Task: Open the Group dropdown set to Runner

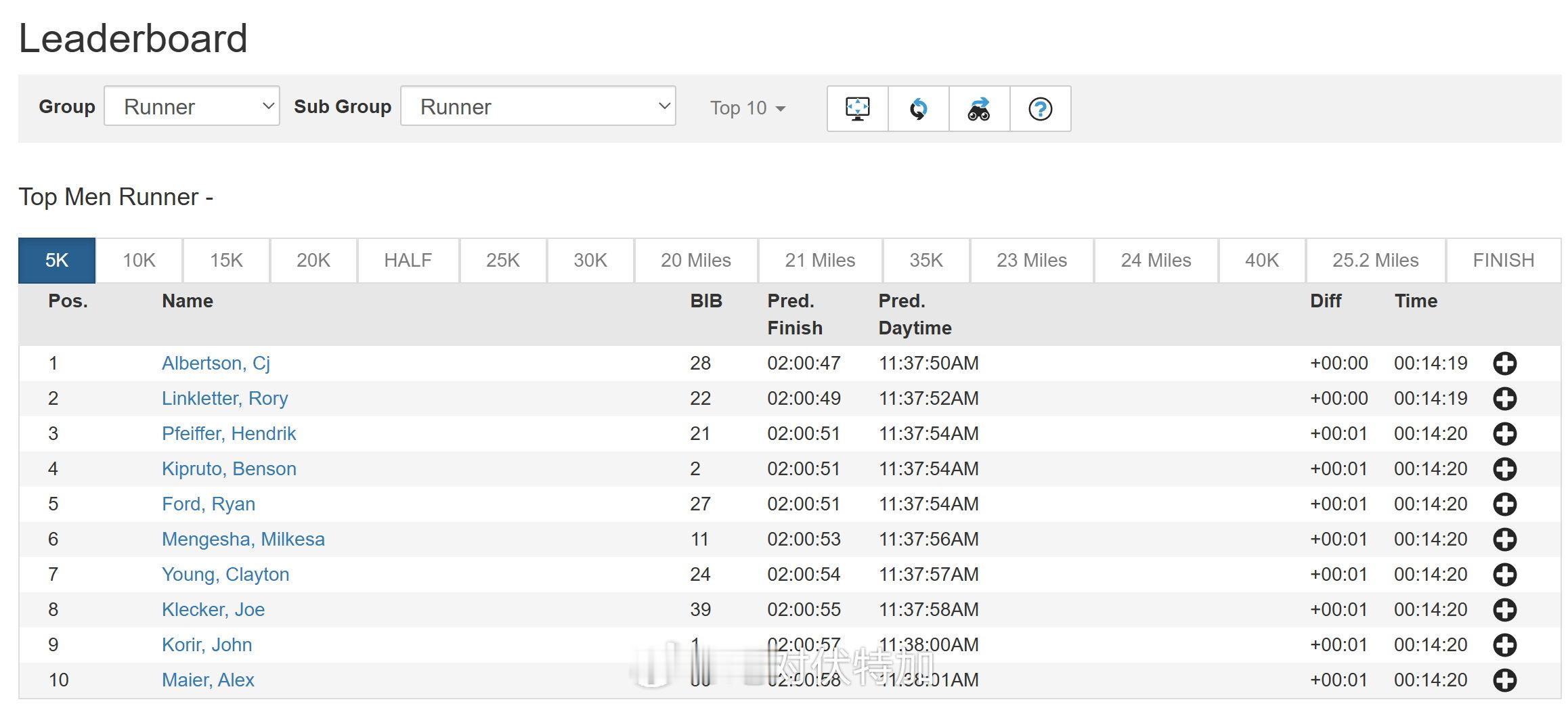Action: pos(192,106)
